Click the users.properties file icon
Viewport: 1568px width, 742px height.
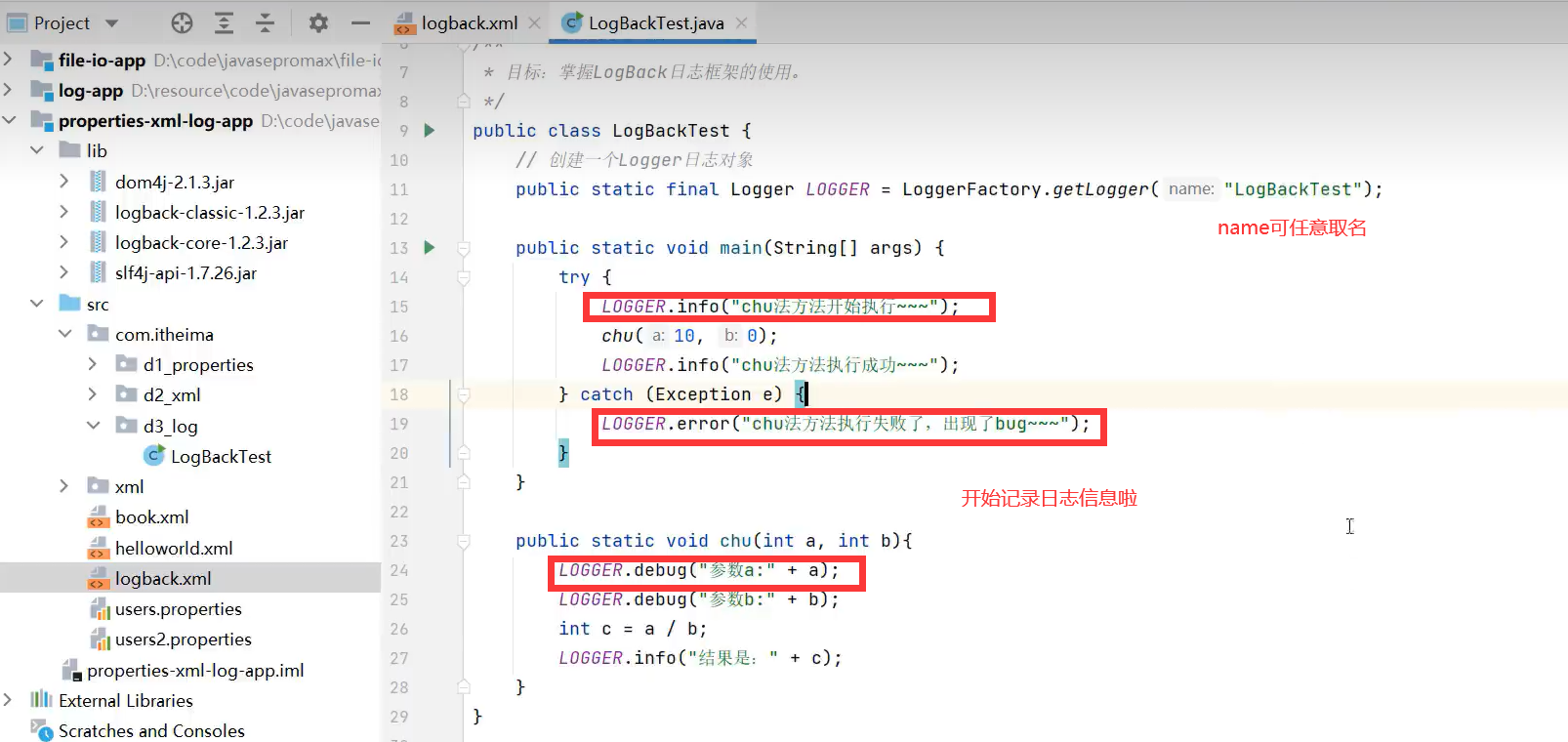[x=99, y=609]
